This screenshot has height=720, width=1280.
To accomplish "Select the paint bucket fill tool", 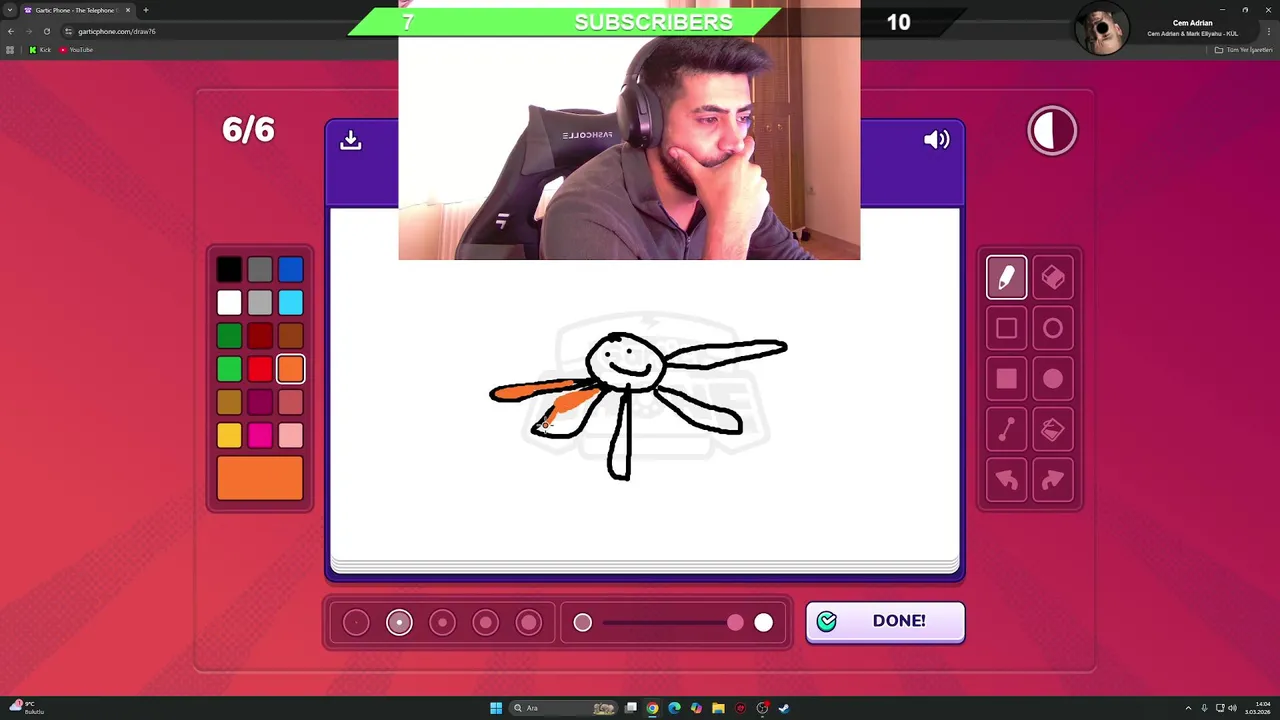I will (1053, 430).
